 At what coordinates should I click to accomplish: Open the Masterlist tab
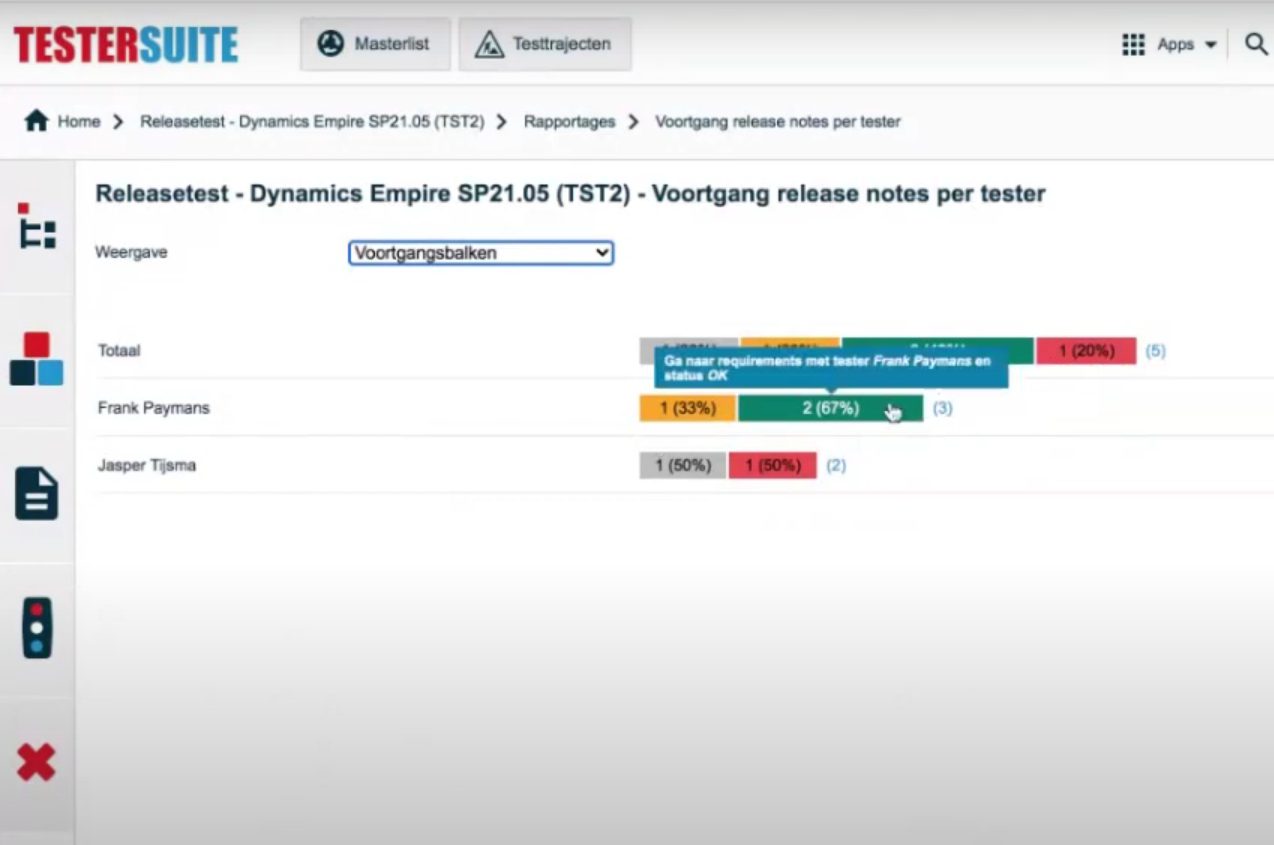375,44
